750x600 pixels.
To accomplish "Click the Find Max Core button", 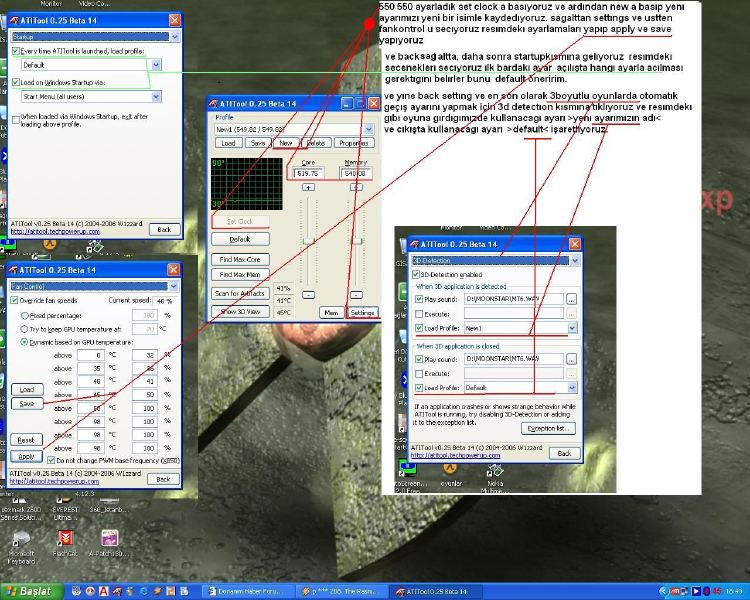I will point(240,259).
